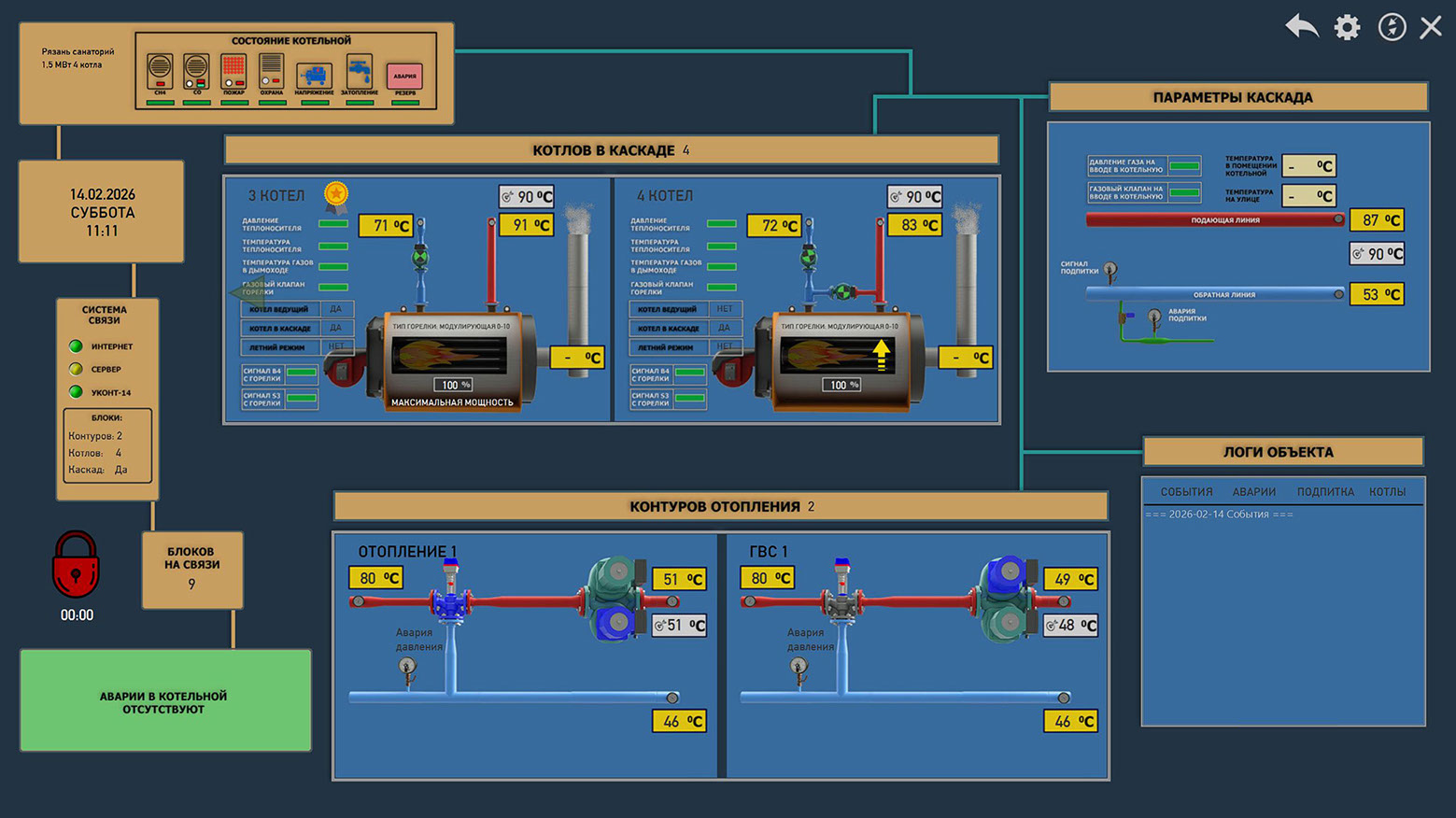Open the СОБЫТИЯ log tab

[1186, 492]
